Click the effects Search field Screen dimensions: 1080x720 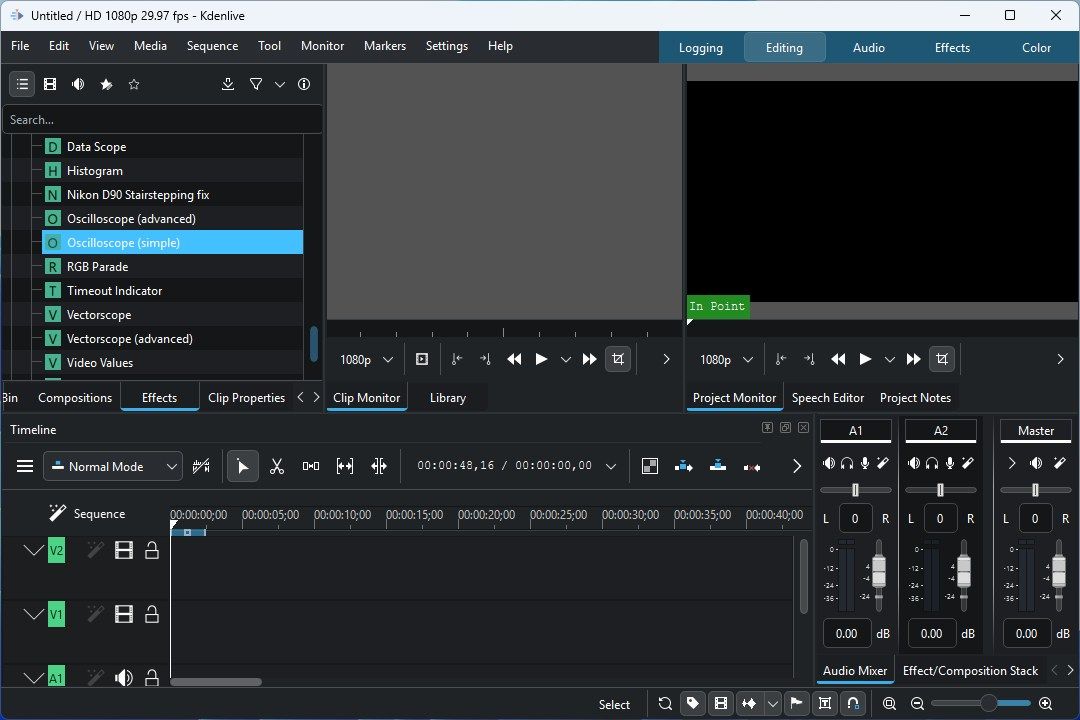pyautogui.click(x=163, y=119)
